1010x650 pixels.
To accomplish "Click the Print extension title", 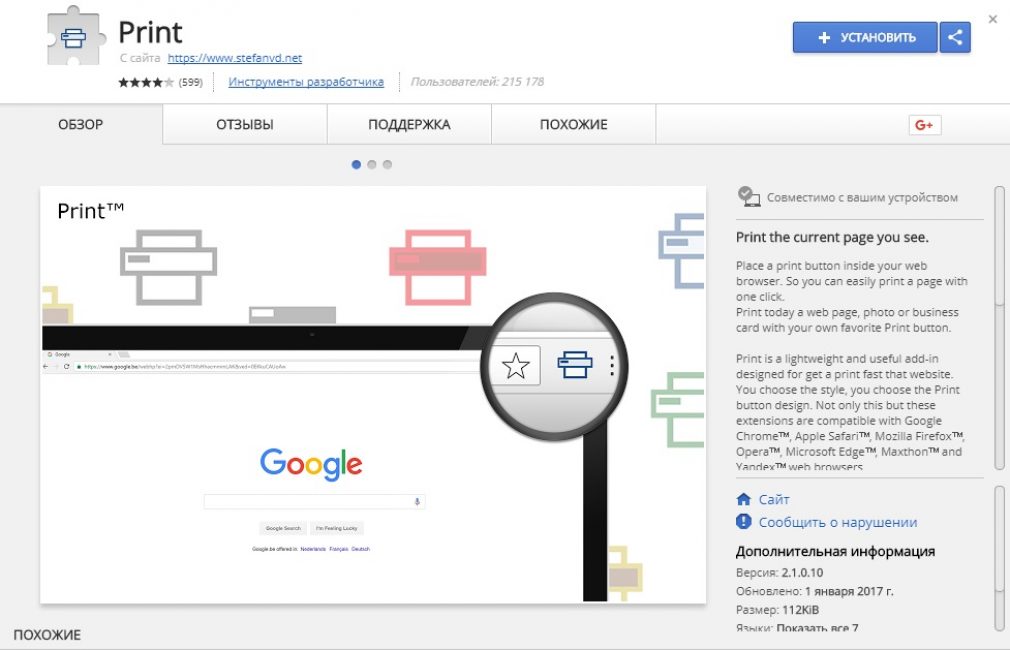I will coord(150,32).
